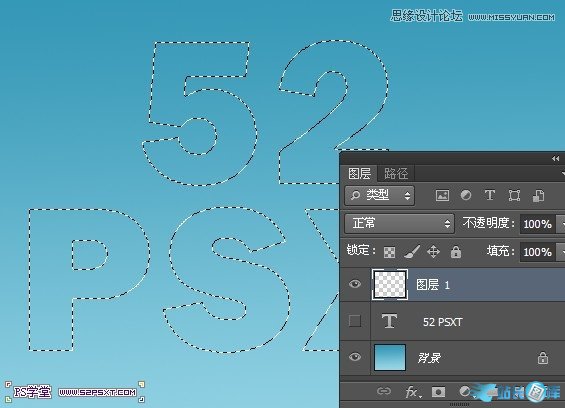Switch to the 图层 (Layers) tab
Screen dimensions: 565x408
point(359,173)
